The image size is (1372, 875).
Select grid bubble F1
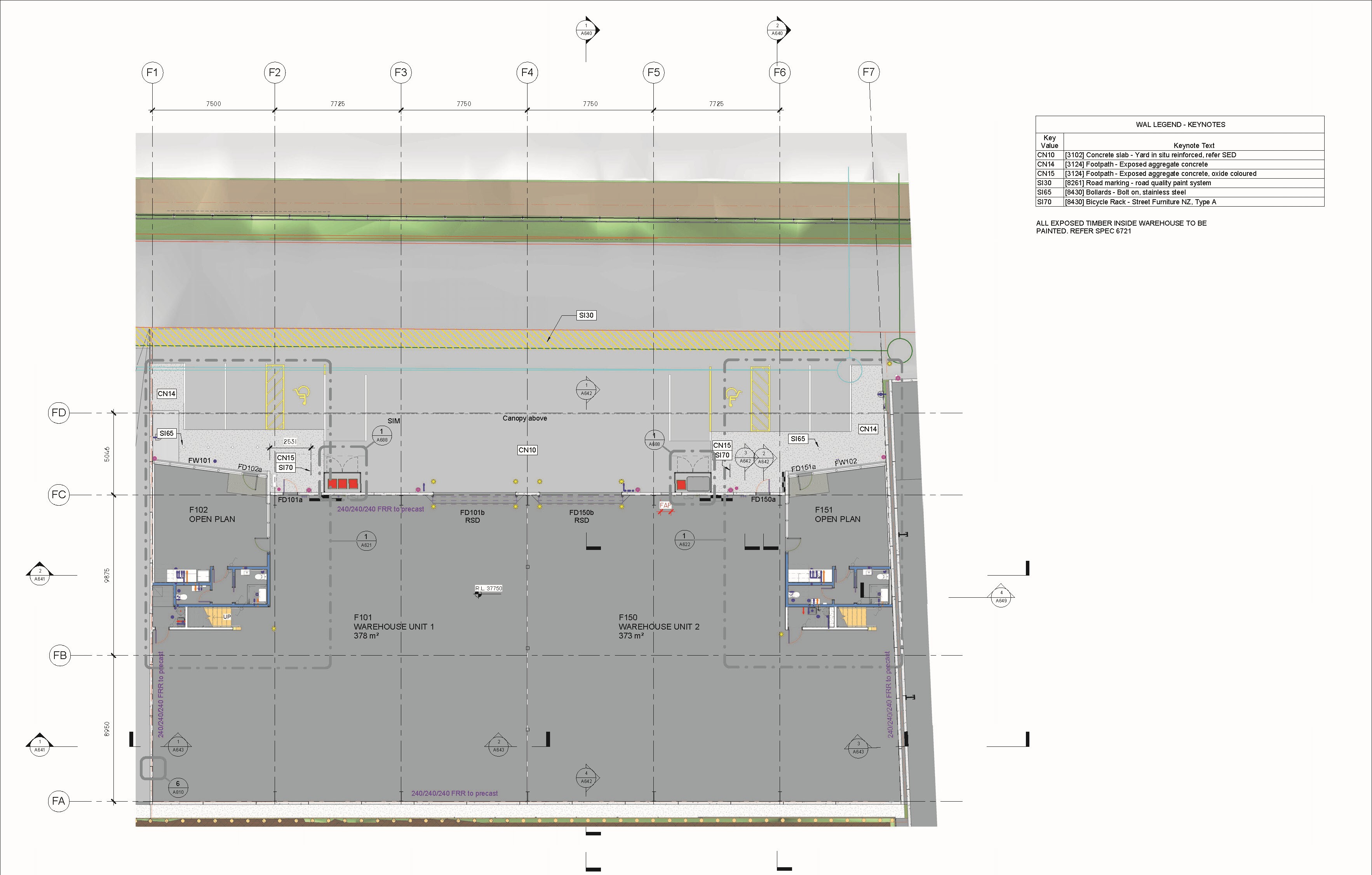(x=152, y=72)
